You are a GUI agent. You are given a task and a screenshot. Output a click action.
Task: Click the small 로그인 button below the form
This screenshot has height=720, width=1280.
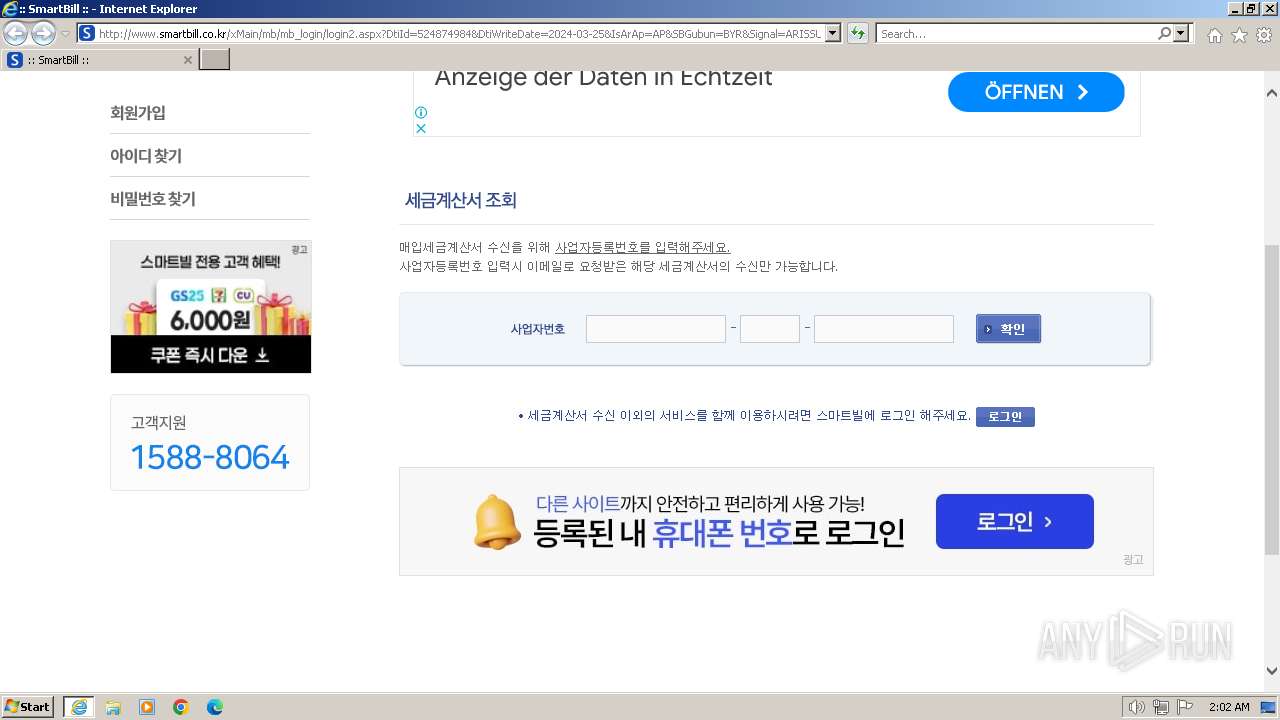click(x=1005, y=417)
